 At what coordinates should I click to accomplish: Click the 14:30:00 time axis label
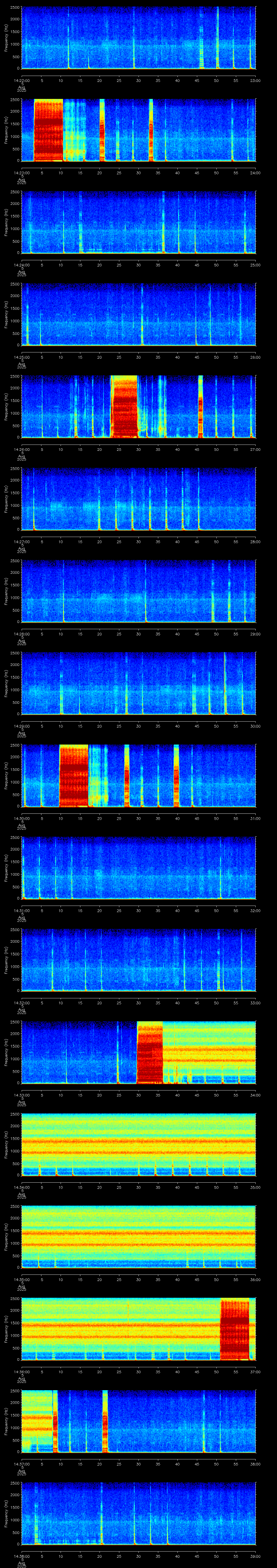[x=21, y=818]
